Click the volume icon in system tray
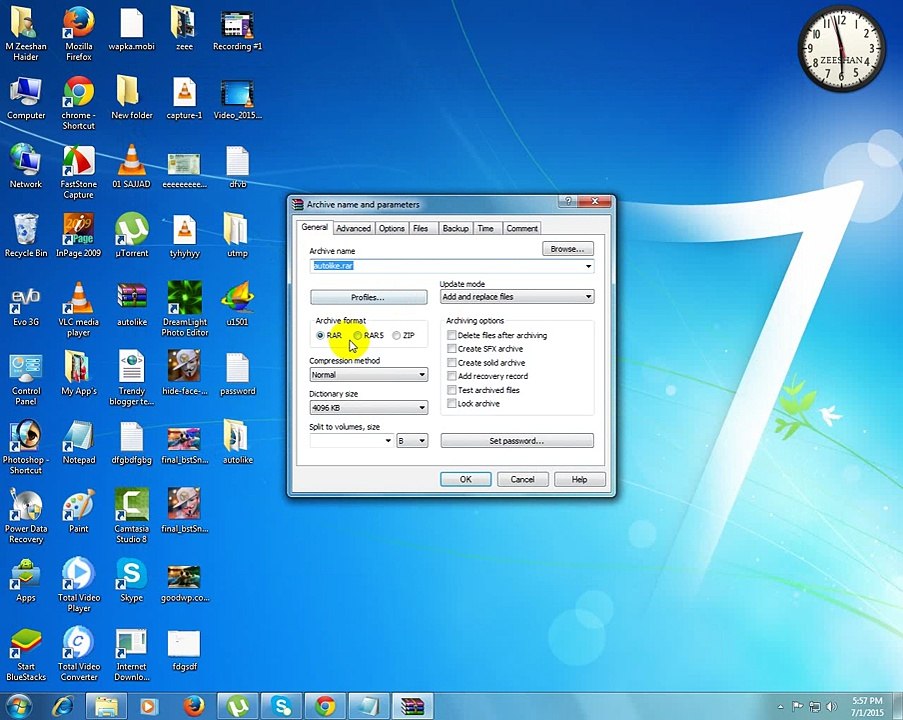Screen dimensions: 903x720 tap(832, 706)
